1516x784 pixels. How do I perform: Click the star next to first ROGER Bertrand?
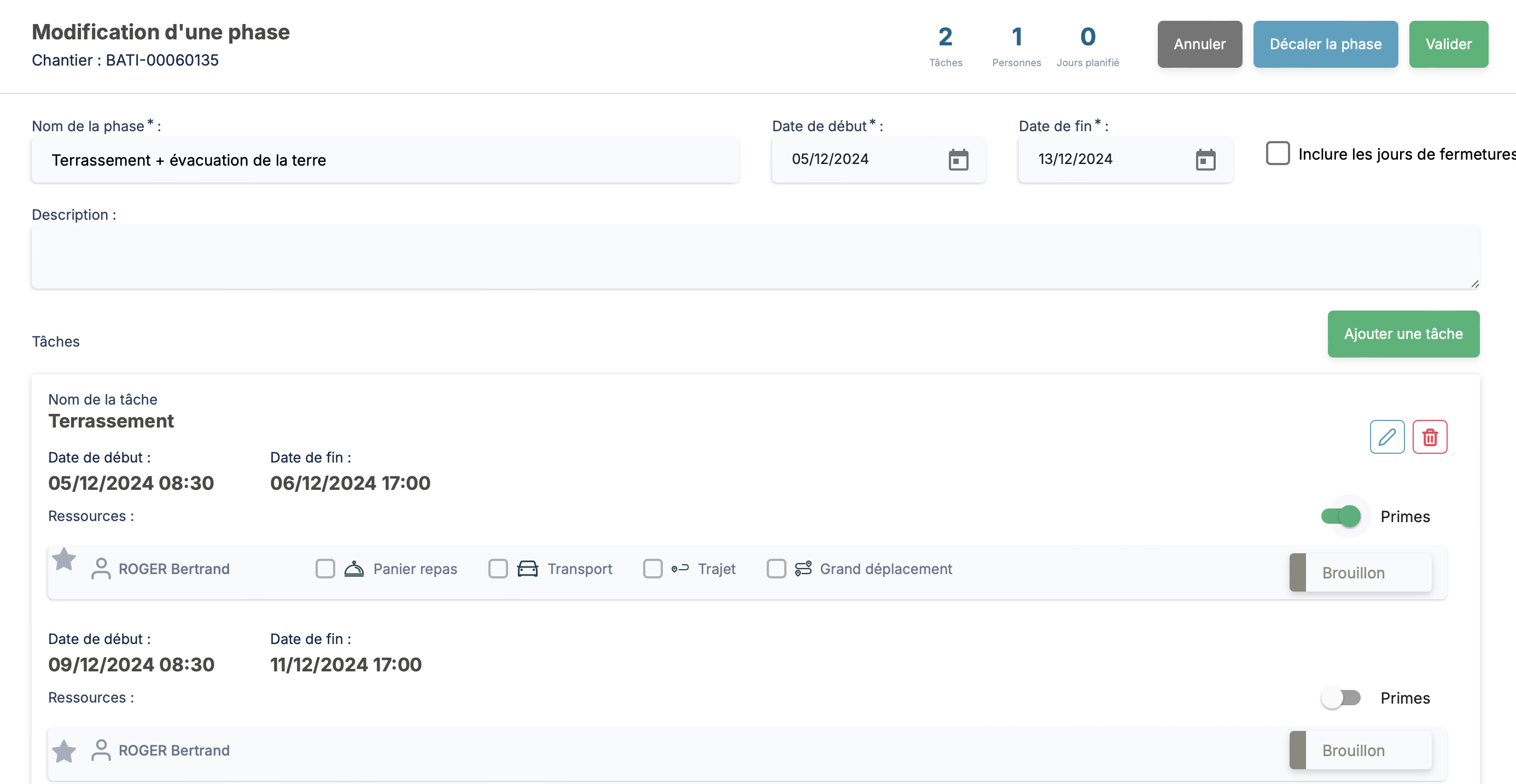click(x=64, y=559)
